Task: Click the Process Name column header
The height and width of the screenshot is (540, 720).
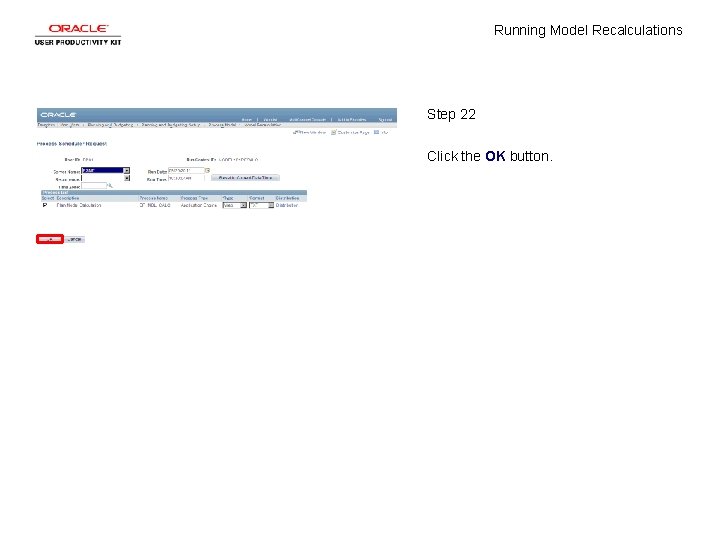Action: pyautogui.click(x=153, y=198)
